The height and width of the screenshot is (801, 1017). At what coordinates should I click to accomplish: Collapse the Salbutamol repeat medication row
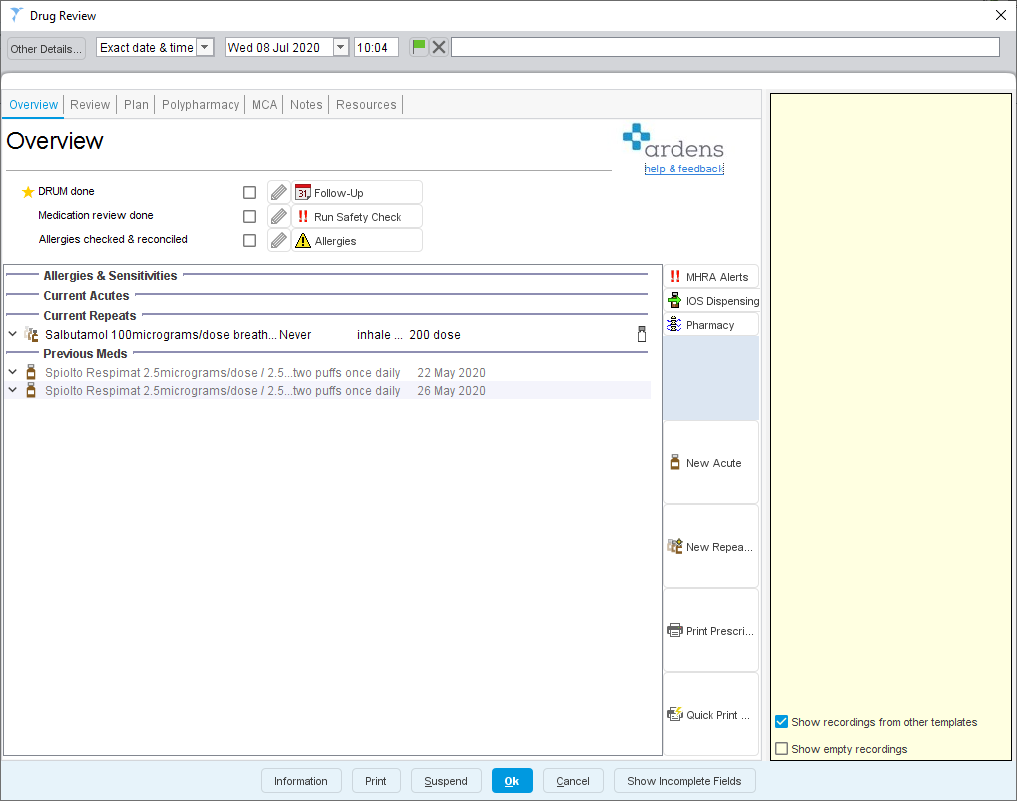click(x=12, y=333)
